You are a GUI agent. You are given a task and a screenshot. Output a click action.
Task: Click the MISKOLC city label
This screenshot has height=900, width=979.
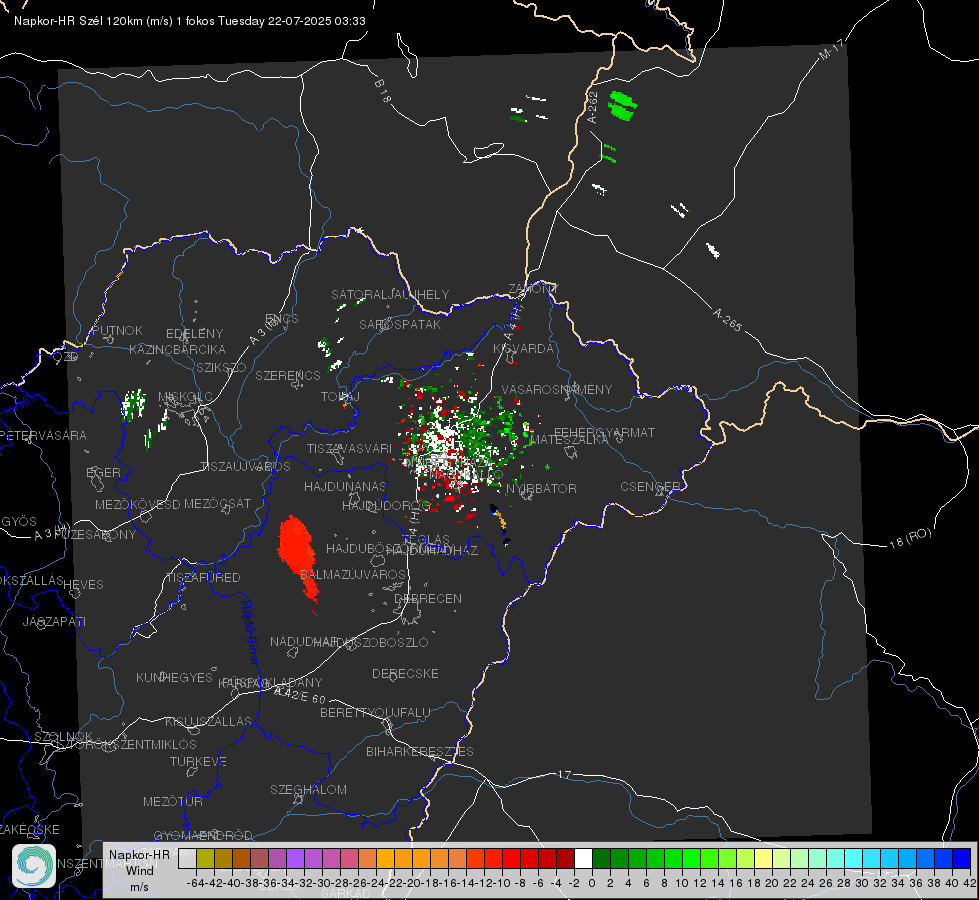click(185, 397)
